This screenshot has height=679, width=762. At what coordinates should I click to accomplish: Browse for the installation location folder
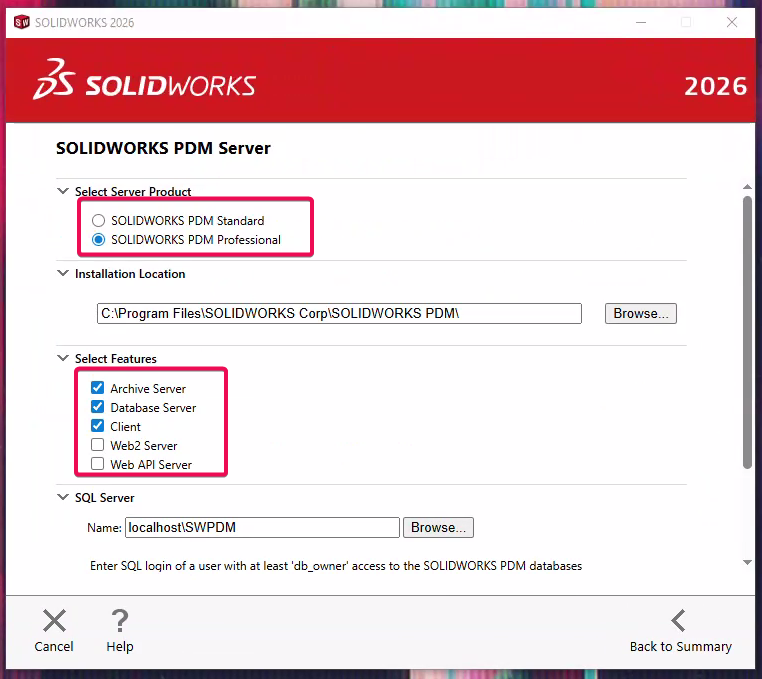pyautogui.click(x=640, y=313)
